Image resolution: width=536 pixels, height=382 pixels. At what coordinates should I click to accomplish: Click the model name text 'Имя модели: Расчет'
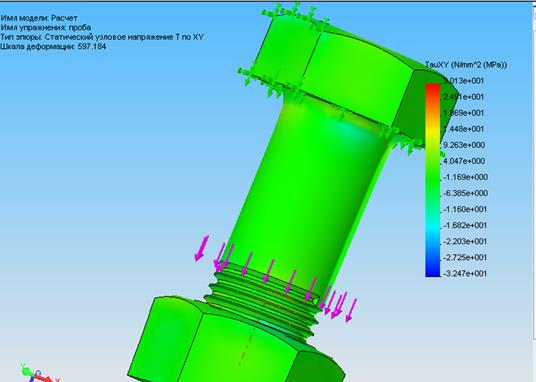coord(39,18)
